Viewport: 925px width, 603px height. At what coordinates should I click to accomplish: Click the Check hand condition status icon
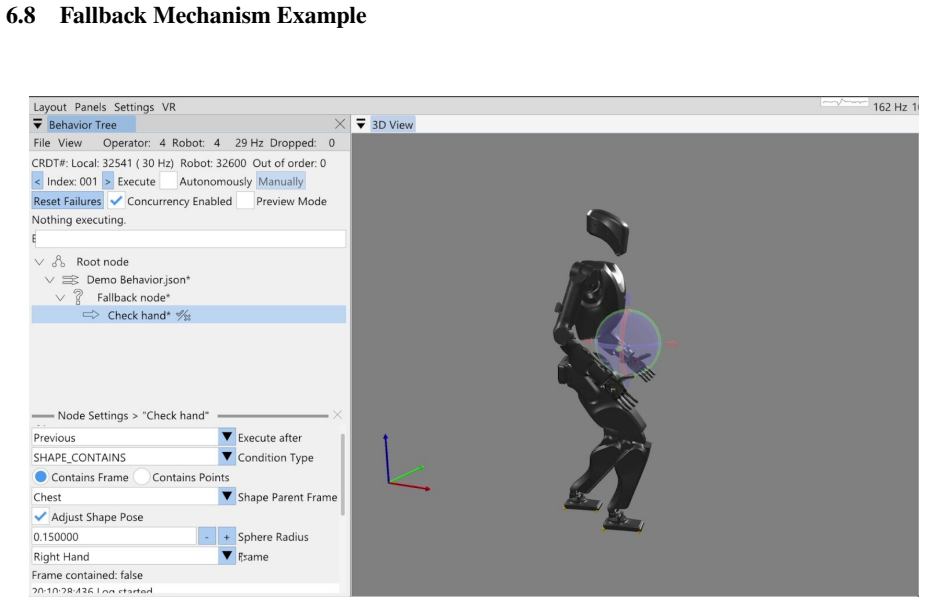pyautogui.click(x=183, y=316)
